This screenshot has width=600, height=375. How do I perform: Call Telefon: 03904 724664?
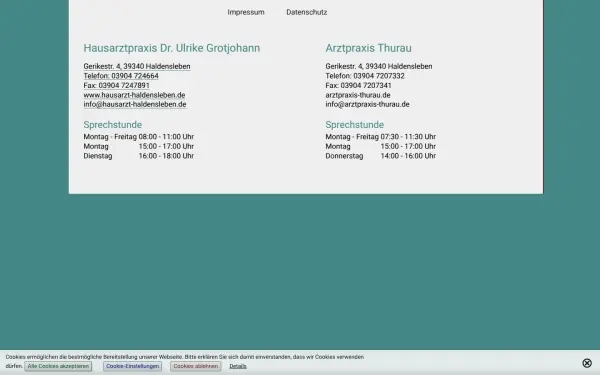(121, 76)
